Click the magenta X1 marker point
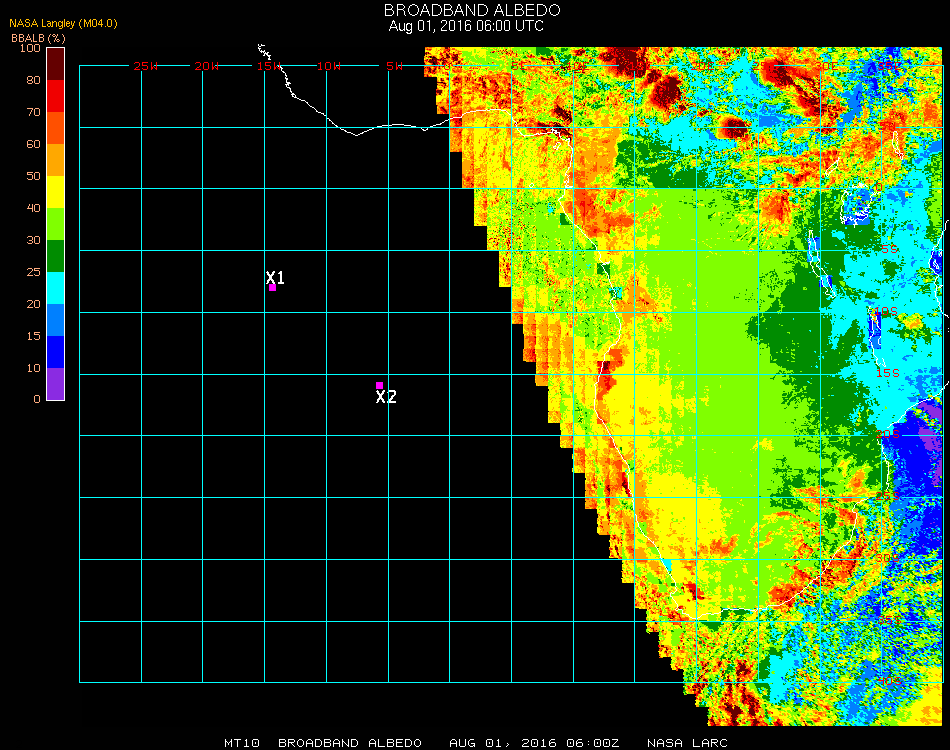Viewport: 950px width, 750px height. [x=272, y=288]
